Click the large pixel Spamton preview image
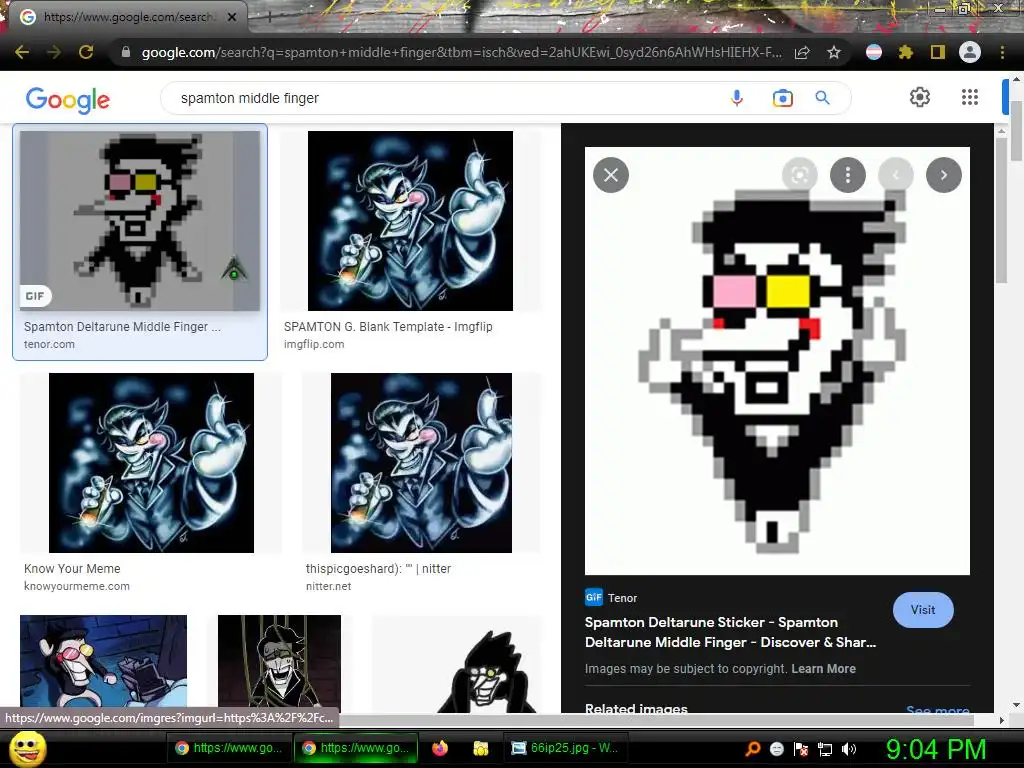 tap(777, 361)
